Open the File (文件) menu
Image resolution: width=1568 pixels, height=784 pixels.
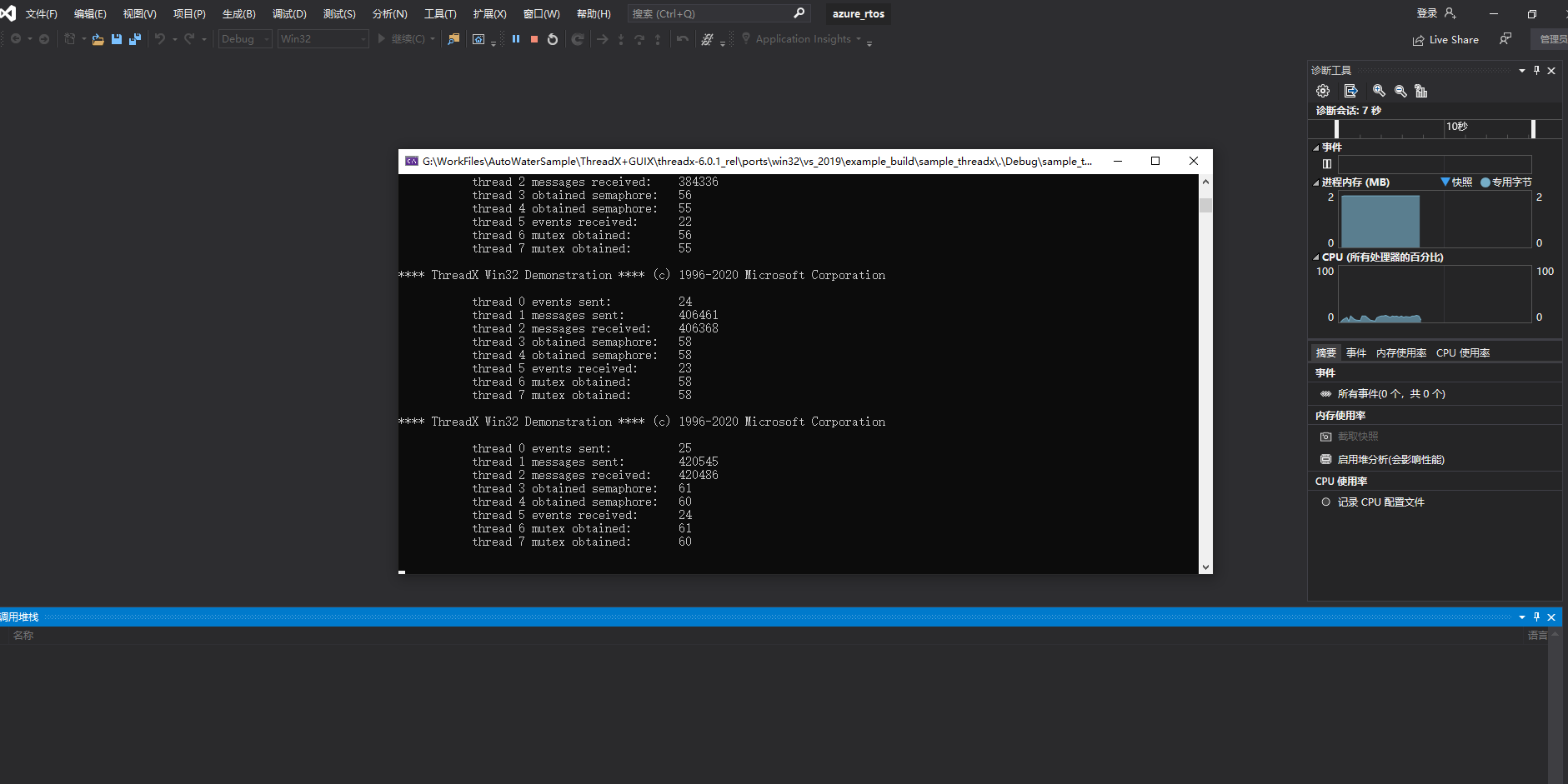click(42, 14)
